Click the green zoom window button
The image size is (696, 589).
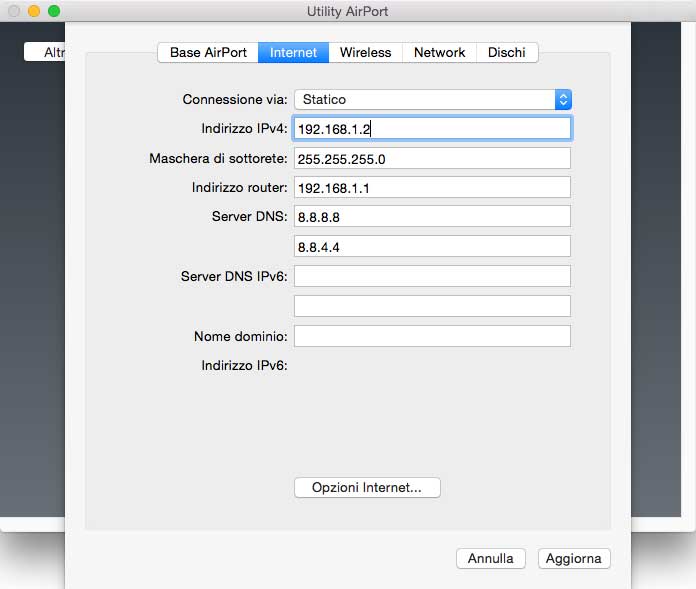pyautogui.click(x=54, y=11)
